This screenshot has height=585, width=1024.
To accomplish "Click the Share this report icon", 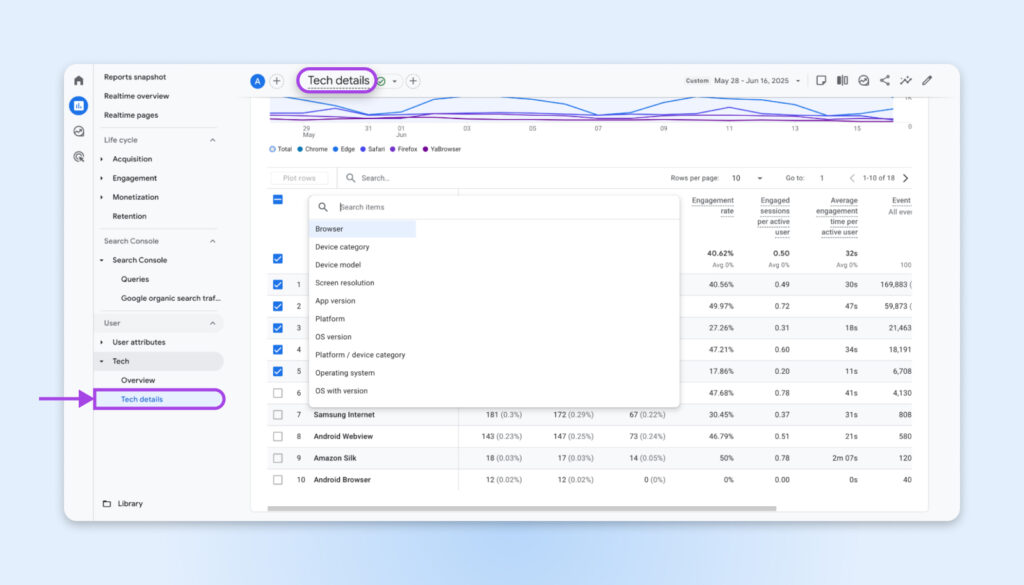I will 884,81.
